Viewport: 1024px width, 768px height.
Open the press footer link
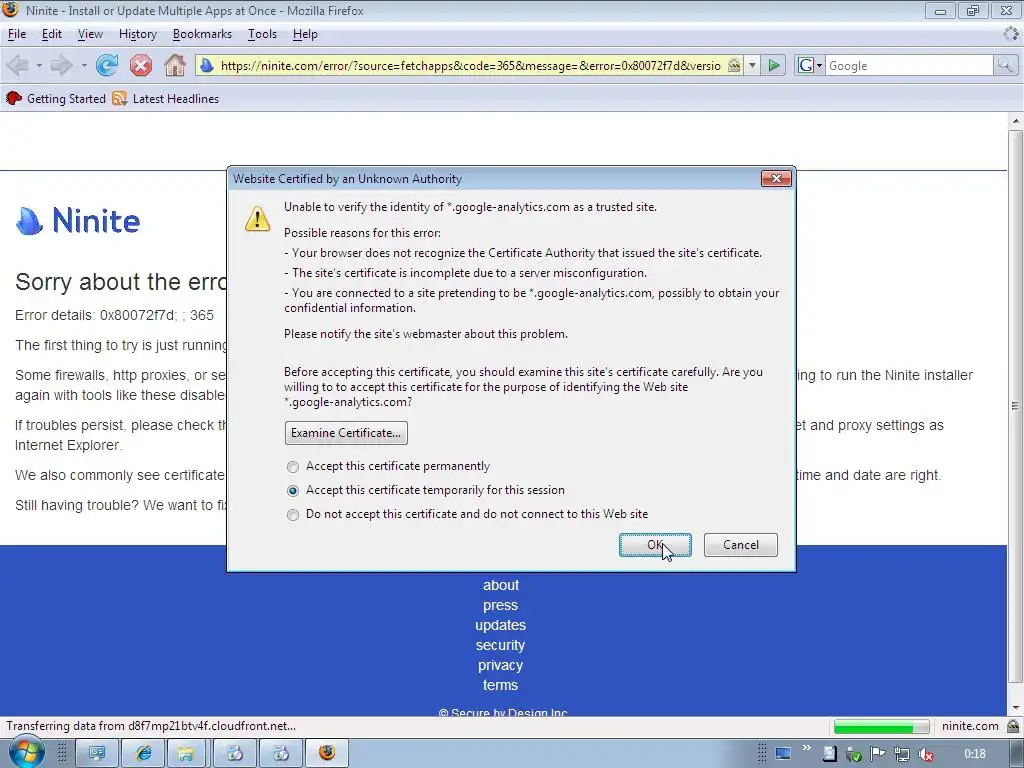pos(500,605)
